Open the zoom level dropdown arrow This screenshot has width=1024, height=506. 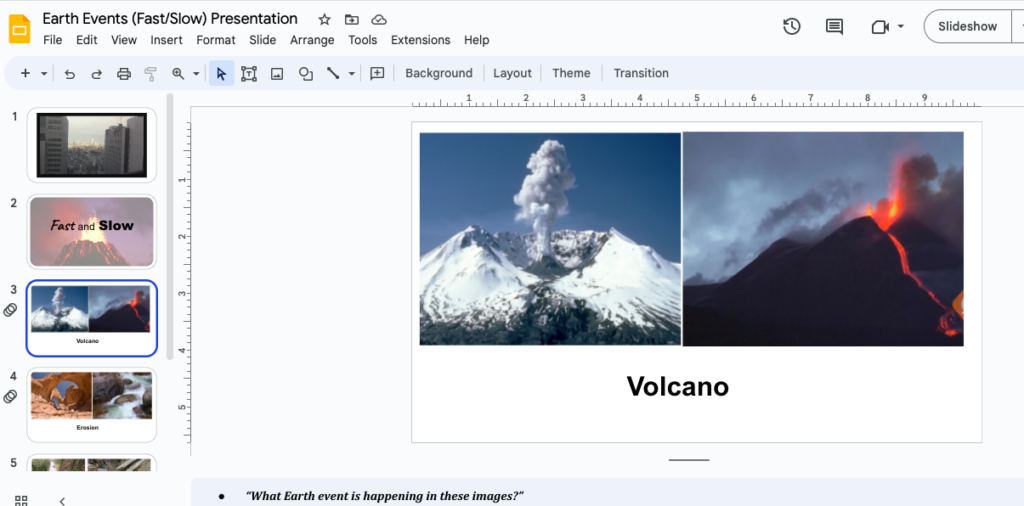[x=196, y=74]
